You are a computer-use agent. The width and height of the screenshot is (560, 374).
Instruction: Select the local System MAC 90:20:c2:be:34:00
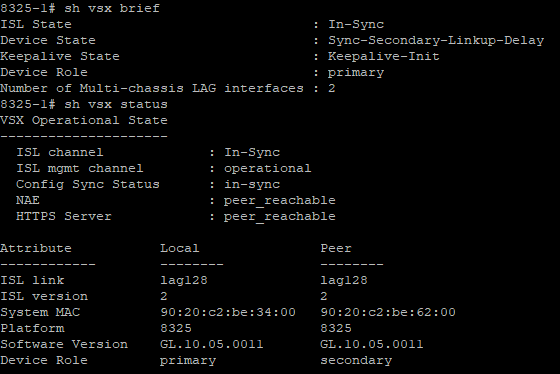pyautogui.click(x=228, y=312)
